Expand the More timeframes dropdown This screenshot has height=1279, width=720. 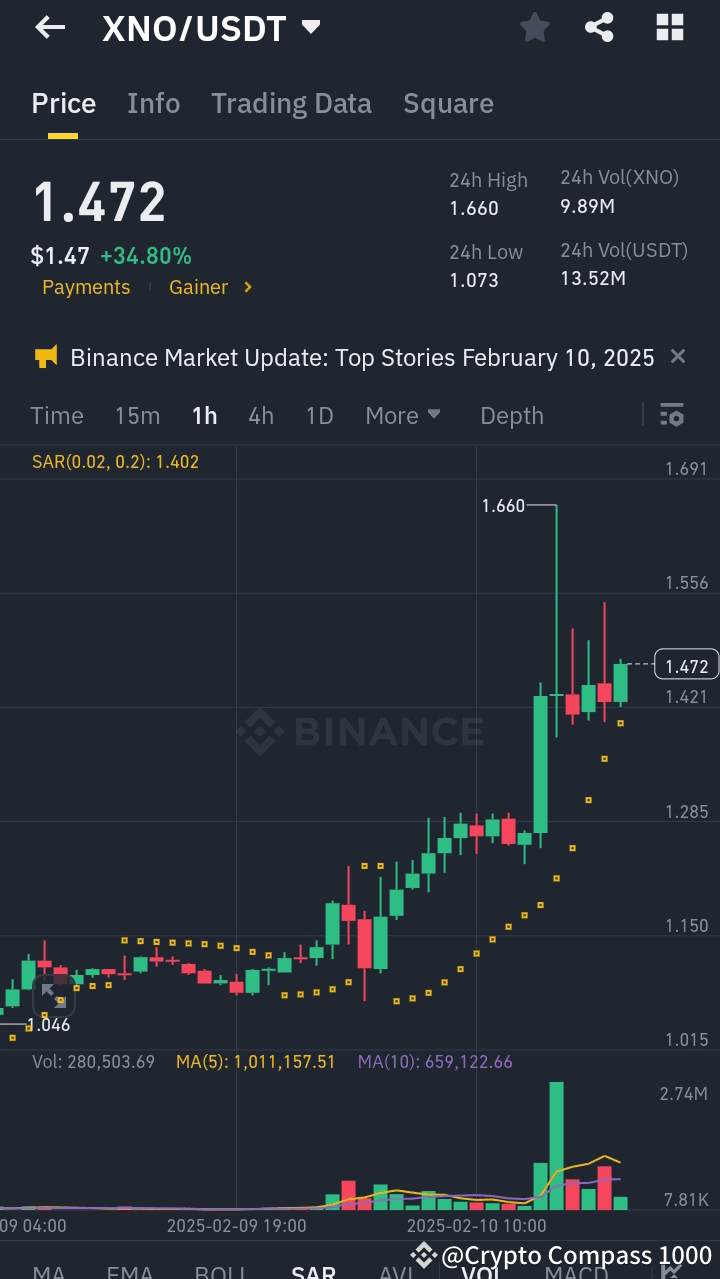403,415
